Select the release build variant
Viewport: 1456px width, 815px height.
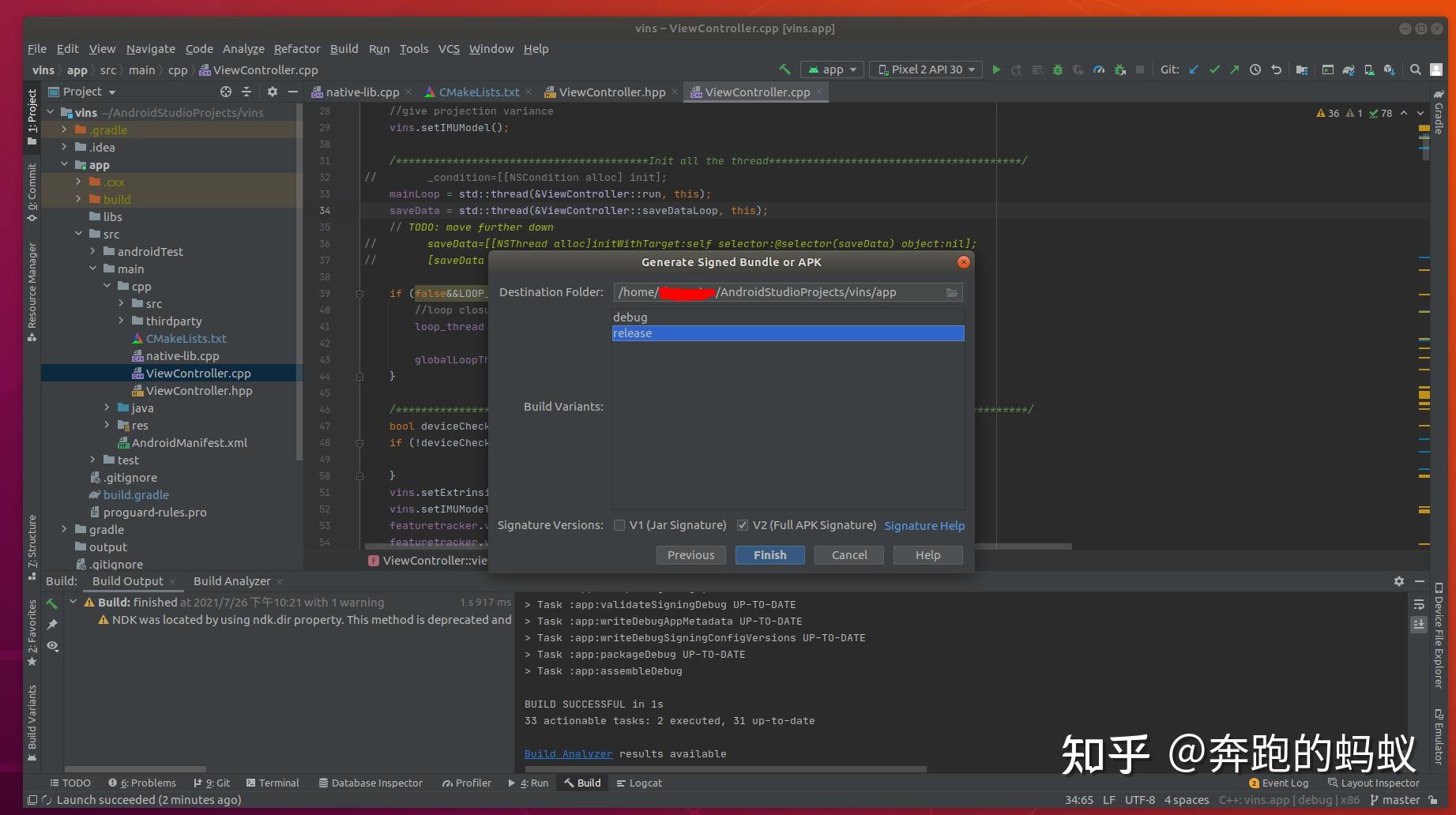[x=788, y=333]
